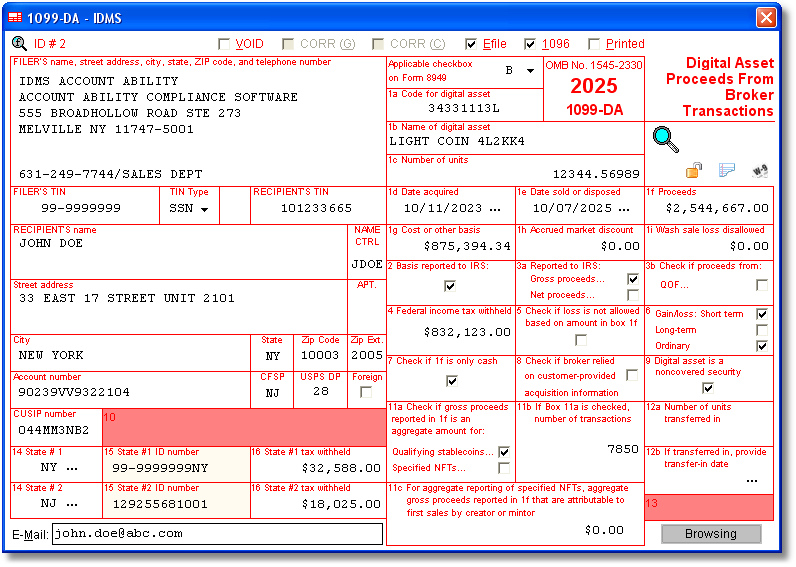
Task: Click the 1099-DA title bar form icon
Action: (15, 18)
